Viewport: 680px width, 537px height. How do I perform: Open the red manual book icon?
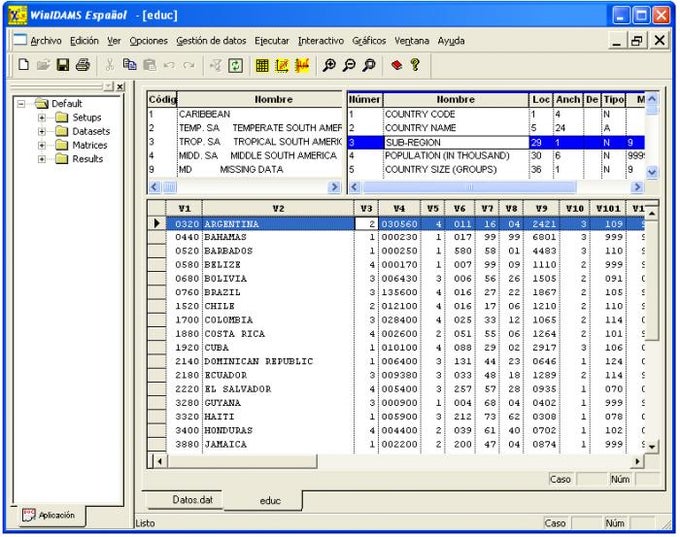point(396,65)
